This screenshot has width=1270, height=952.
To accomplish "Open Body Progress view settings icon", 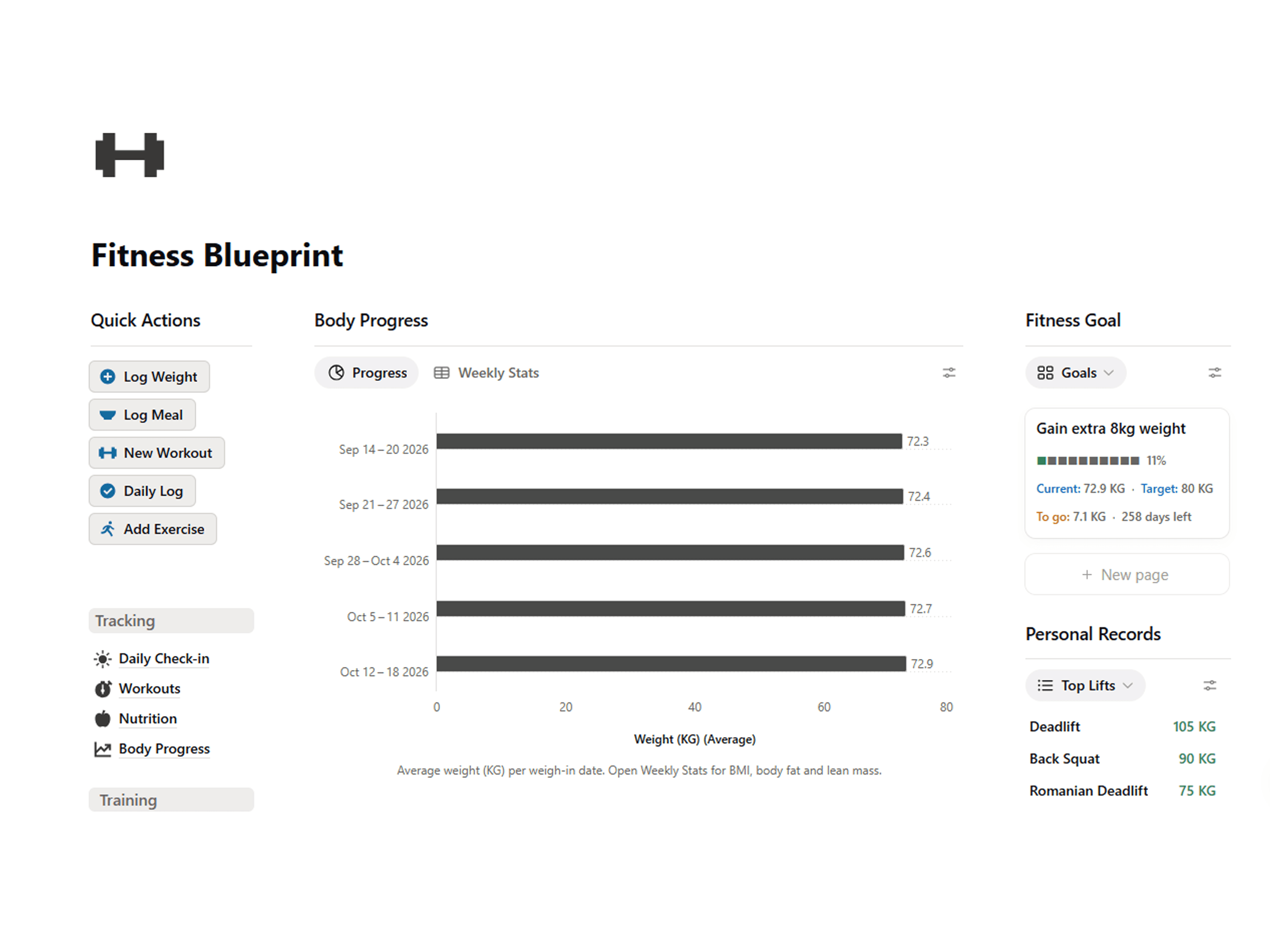I will tap(949, 373).
